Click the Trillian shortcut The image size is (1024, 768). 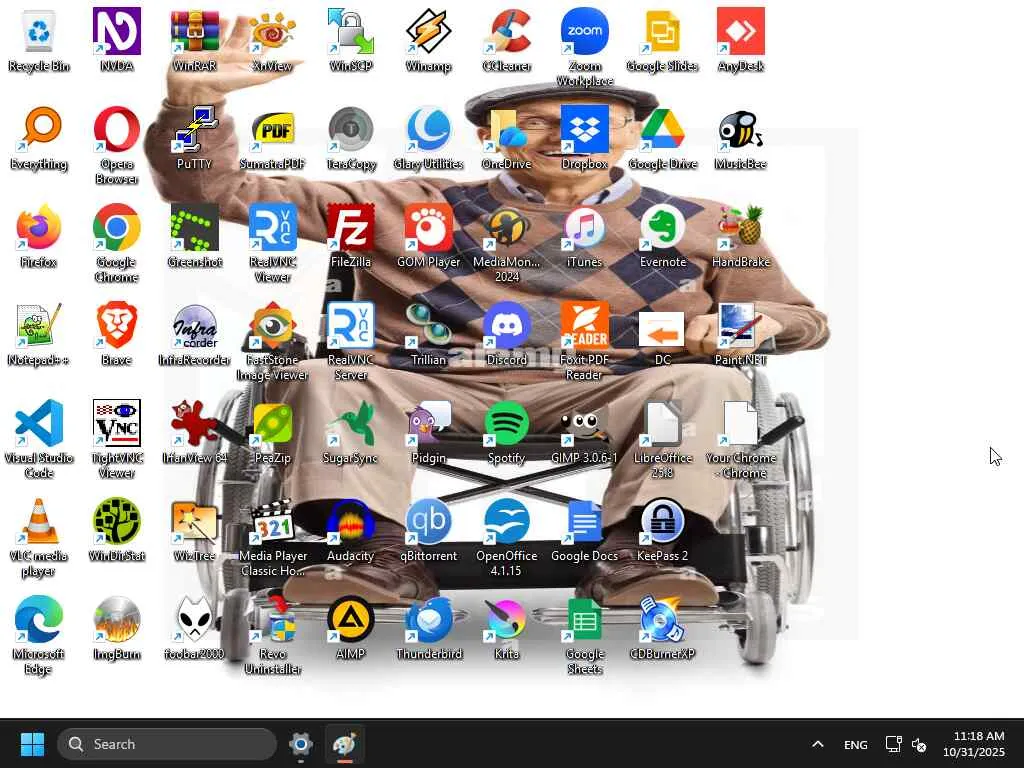[x=428, y=334]
